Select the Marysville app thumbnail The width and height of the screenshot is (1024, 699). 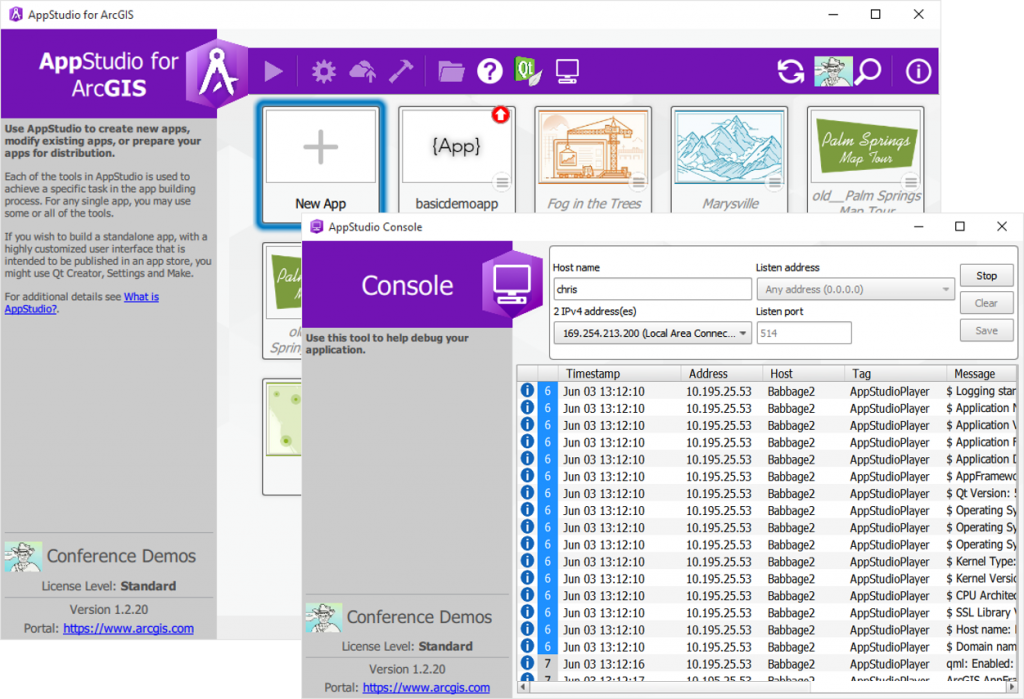729,148
